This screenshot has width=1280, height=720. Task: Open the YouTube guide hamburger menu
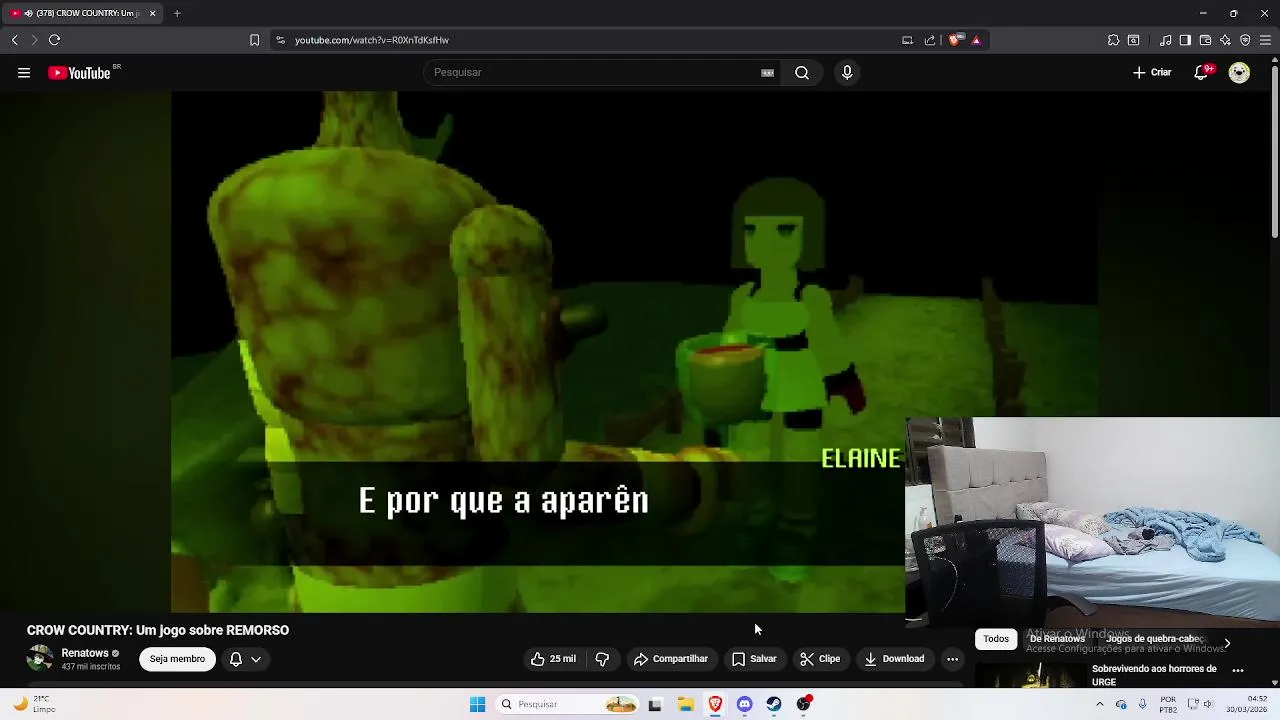pos(24,72)
